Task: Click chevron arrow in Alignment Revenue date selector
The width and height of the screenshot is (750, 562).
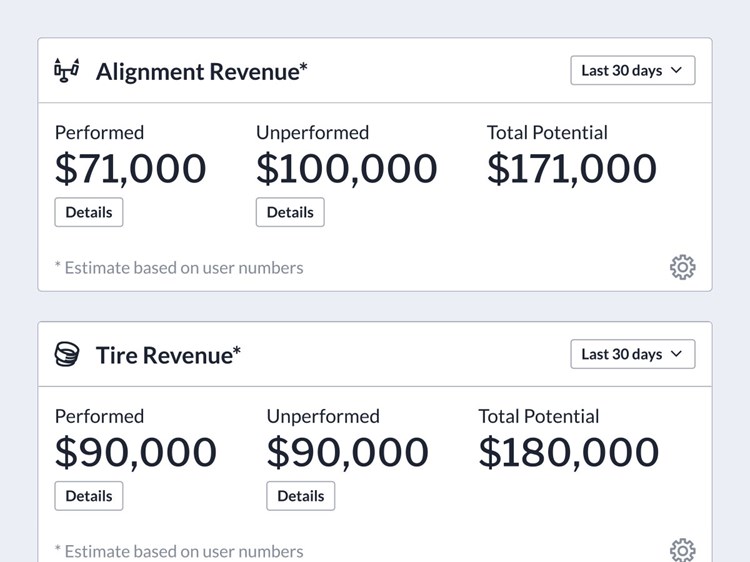Action: point(676,71)
